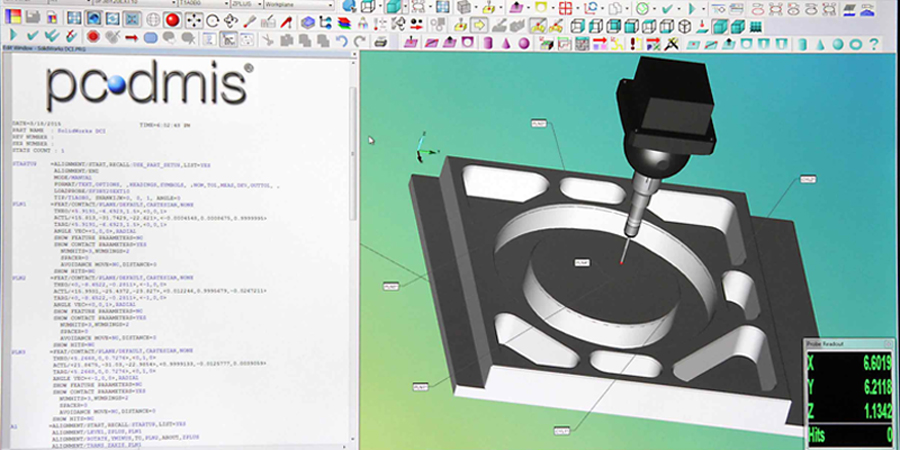Click the measured cylinder icon (purple)
The image size is (900, 450).
coord(487,43)
